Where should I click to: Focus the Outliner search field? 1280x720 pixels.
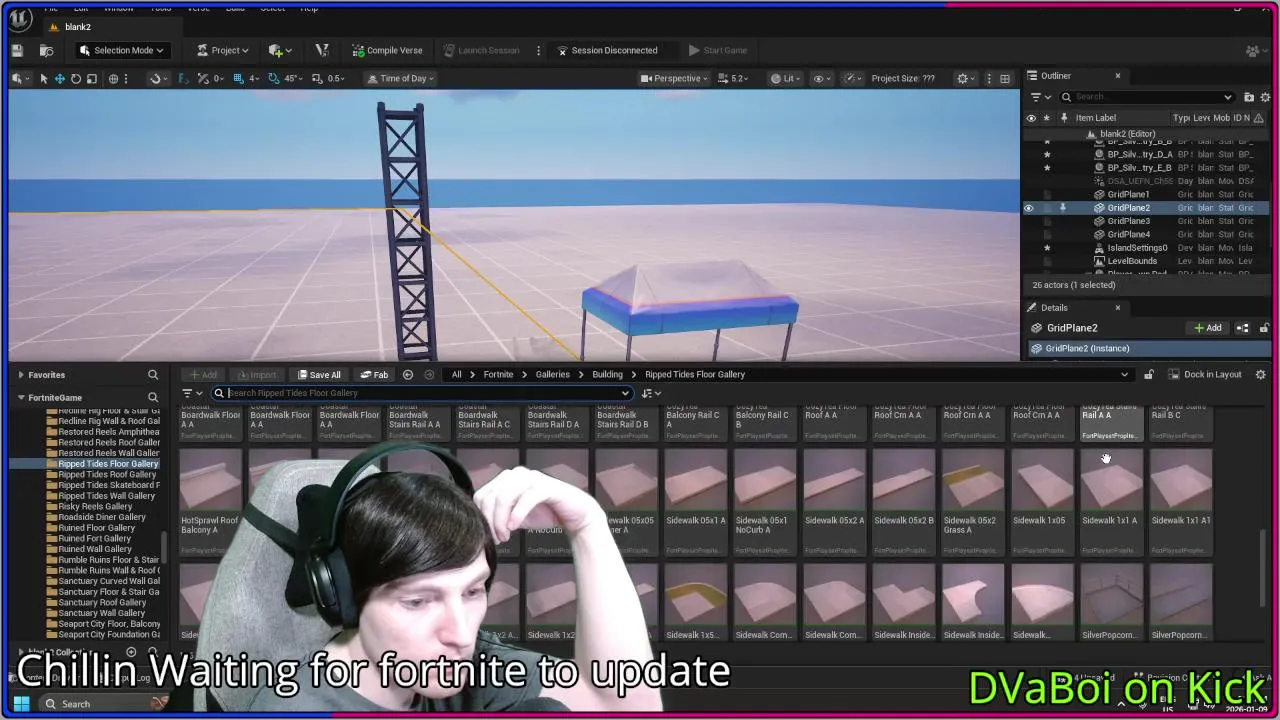[x=1149, y=97]
